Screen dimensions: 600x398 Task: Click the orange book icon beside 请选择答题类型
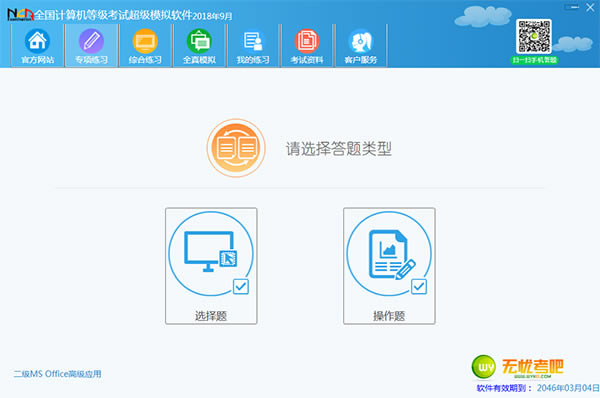[236, 148]
